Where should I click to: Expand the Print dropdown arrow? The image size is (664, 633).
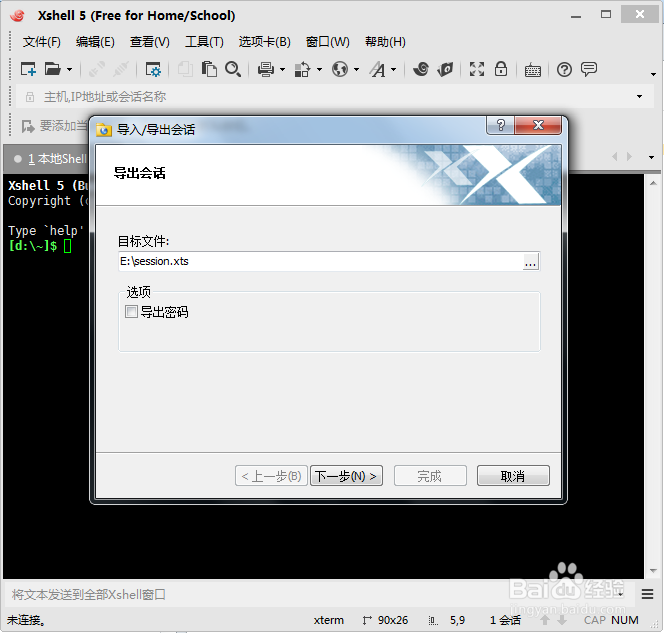[282, 69]
